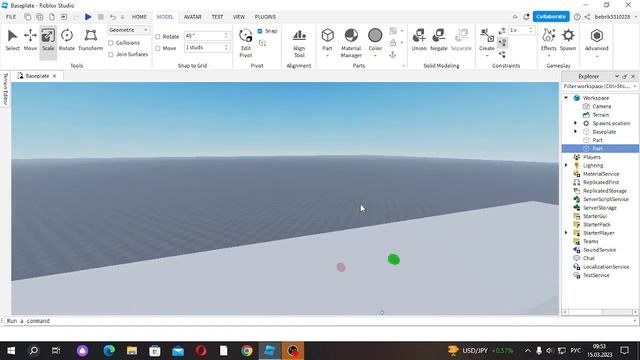Viewport: 640px width, 360px height.
Task: Open the Explorer panel options dropdown
Action: [x=617, y=76]
